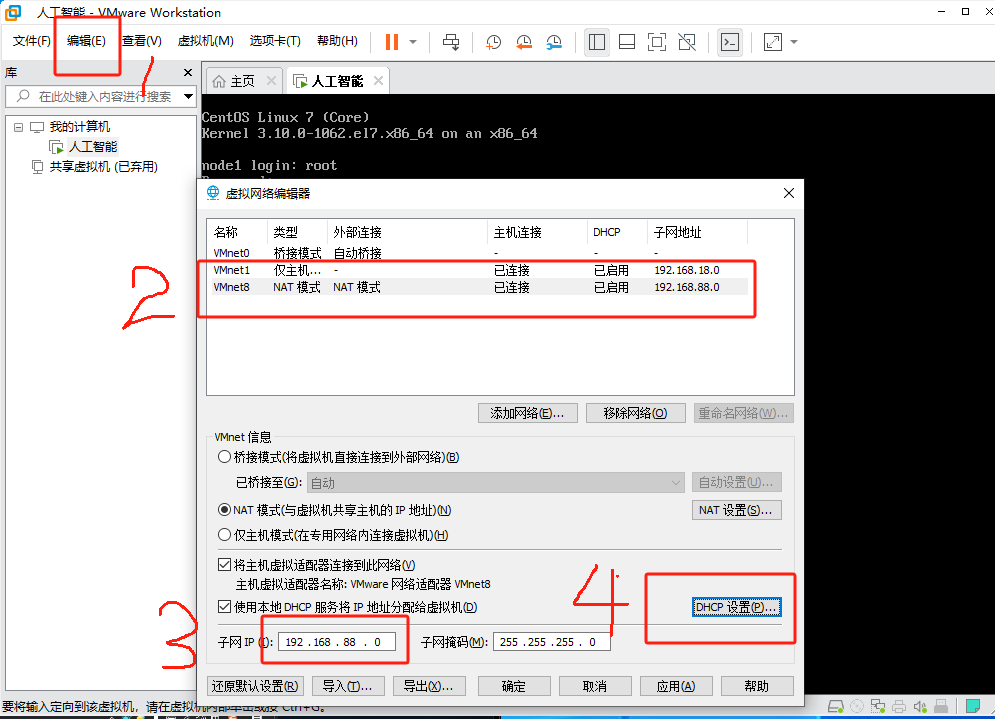Image resolution: width=995 pixels, height=719 pixels.
Task: Close the 库 library panel
Action: coord(188,72)
